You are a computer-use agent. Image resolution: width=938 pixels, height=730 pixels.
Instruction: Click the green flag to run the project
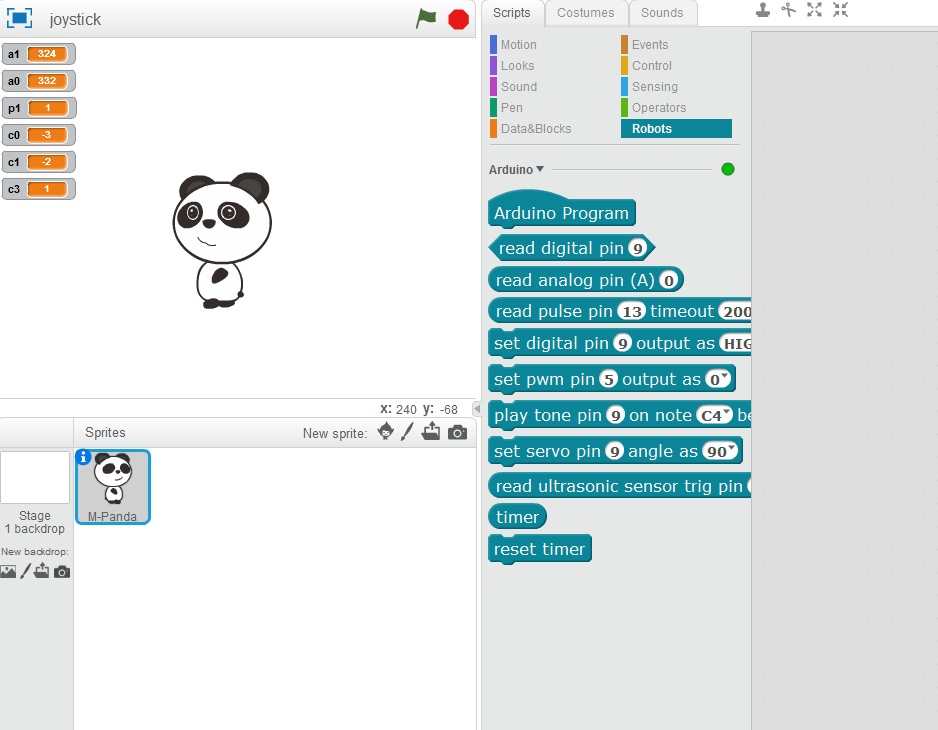(x=425, y=18)
